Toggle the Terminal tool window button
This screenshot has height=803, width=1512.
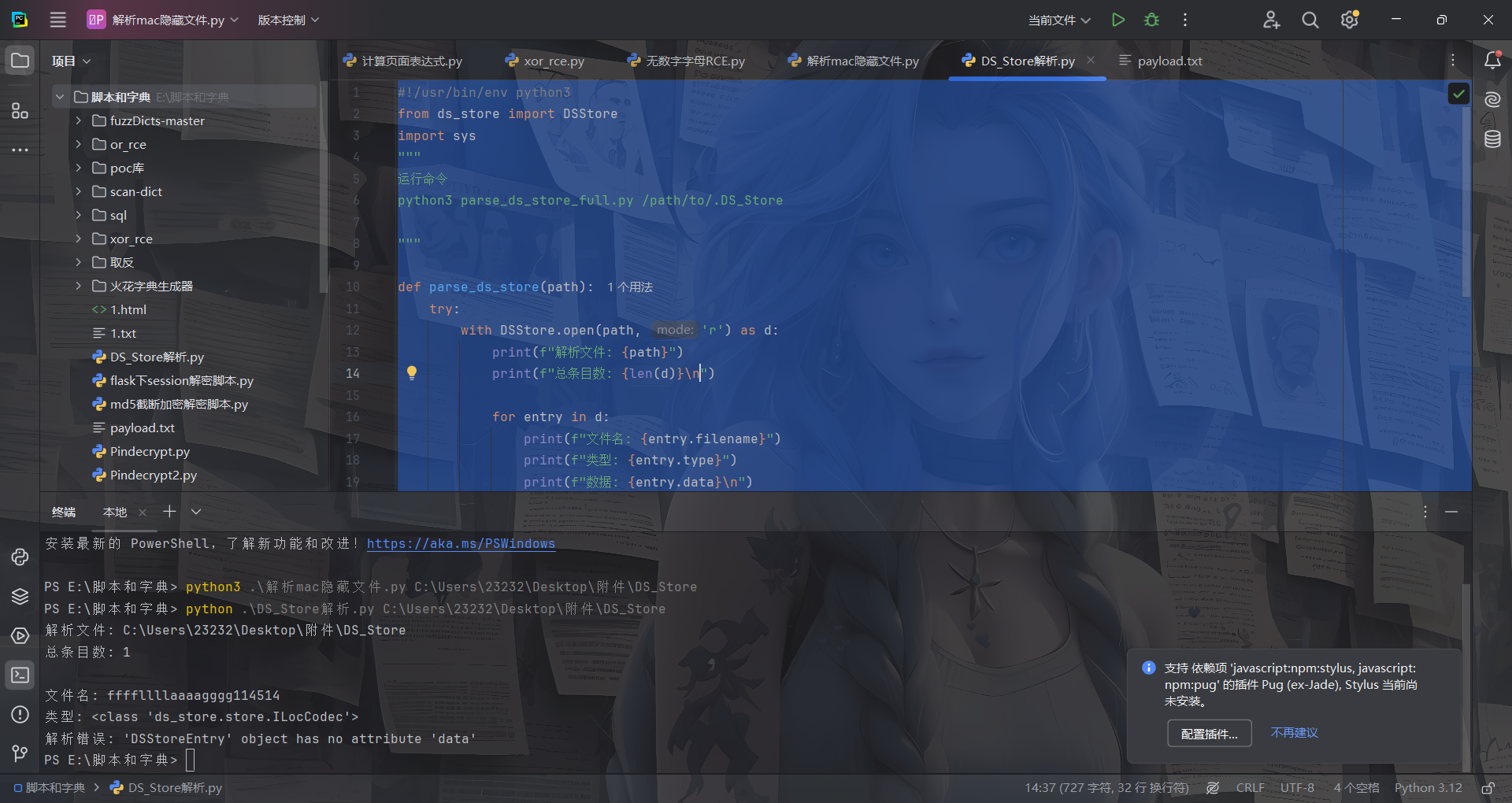20,675
